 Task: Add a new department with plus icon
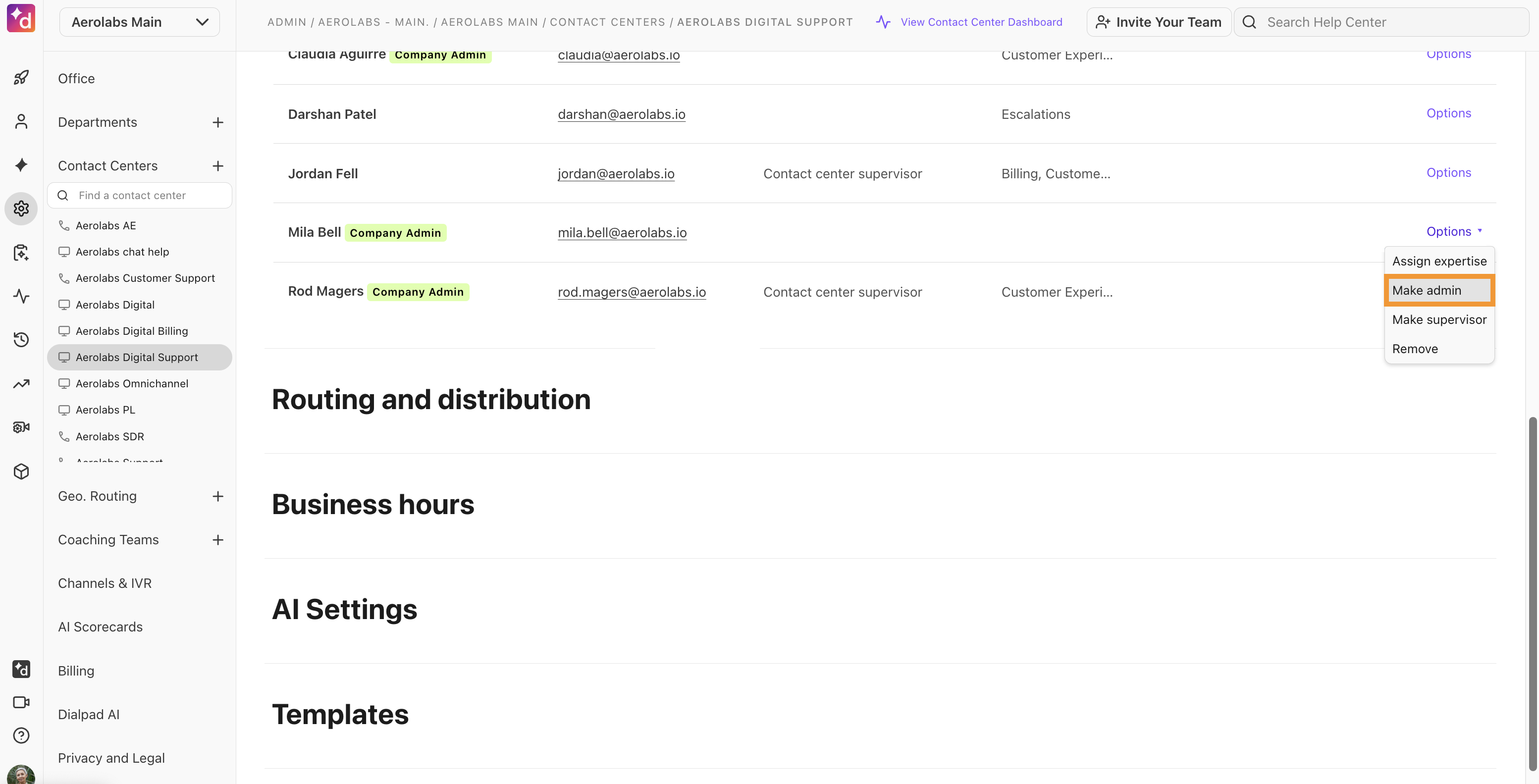pos(218,122)
